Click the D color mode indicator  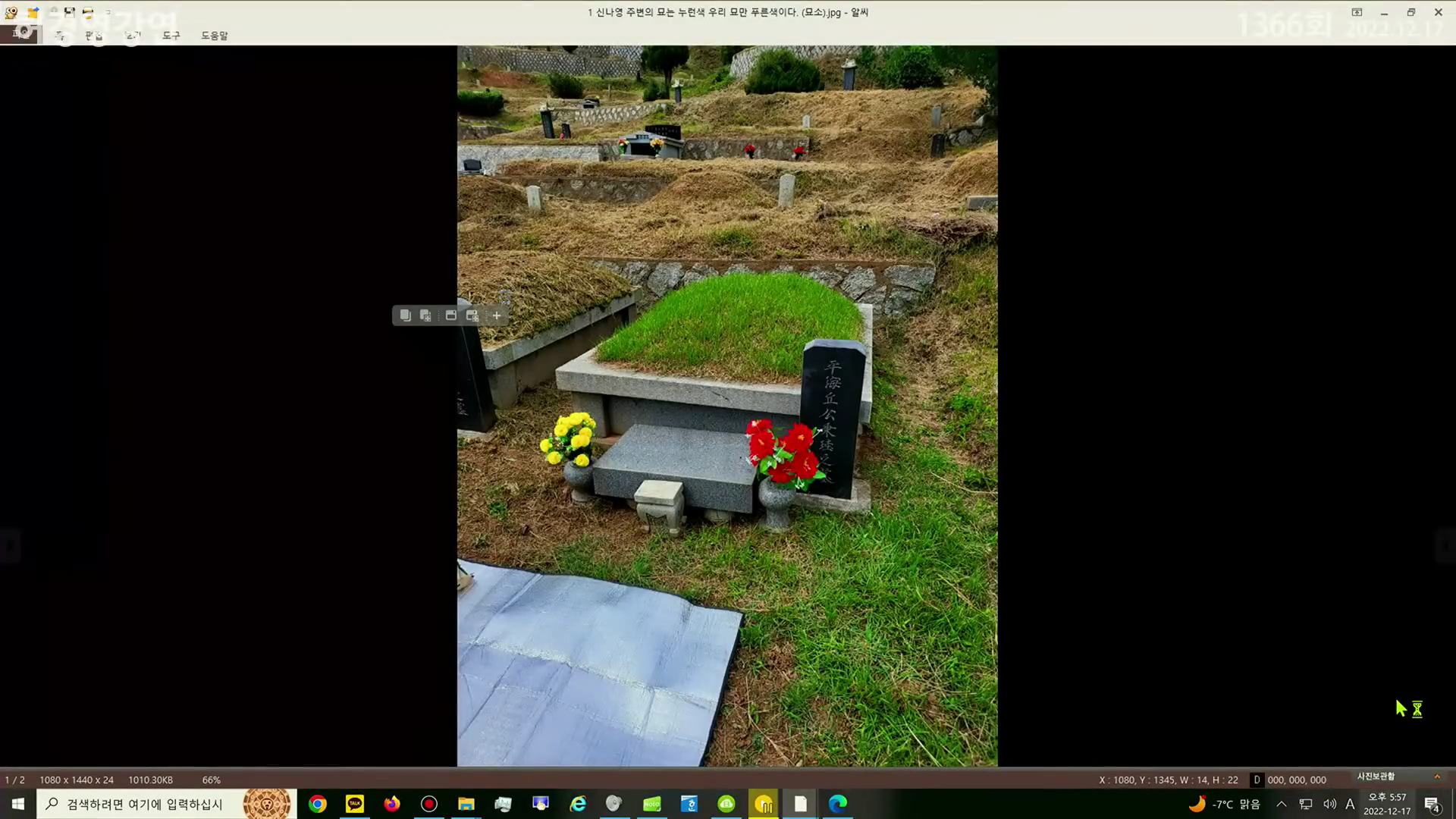coord(1257,780)
